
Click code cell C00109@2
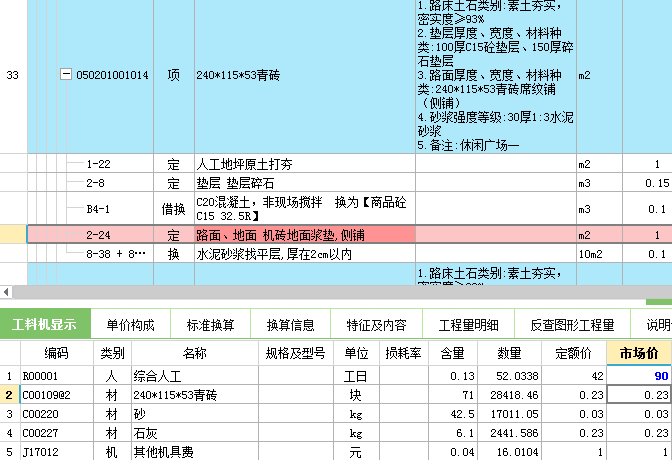(57, 395)
